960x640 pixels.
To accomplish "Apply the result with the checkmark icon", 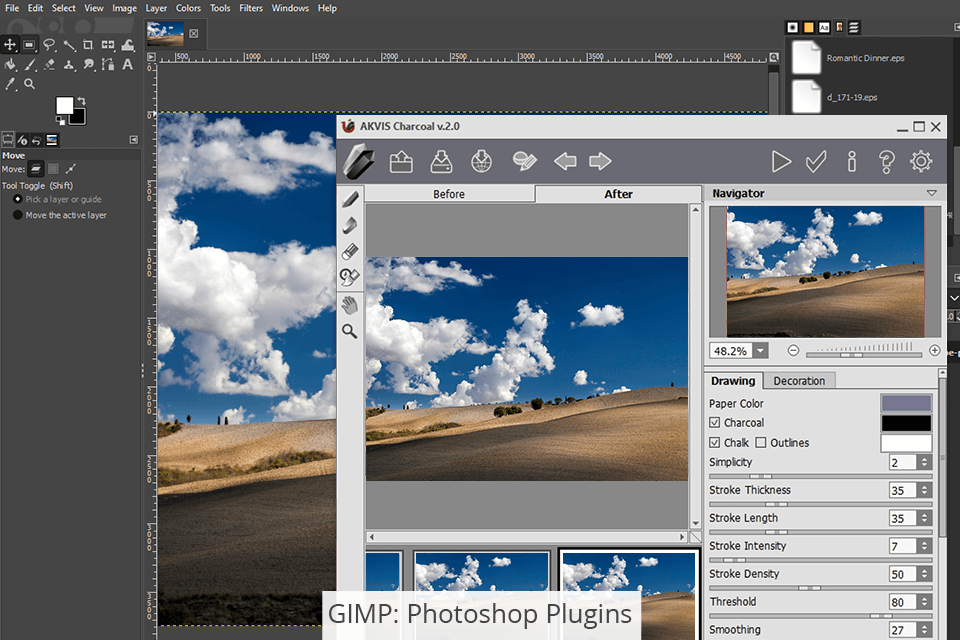I will coord(816,161).
